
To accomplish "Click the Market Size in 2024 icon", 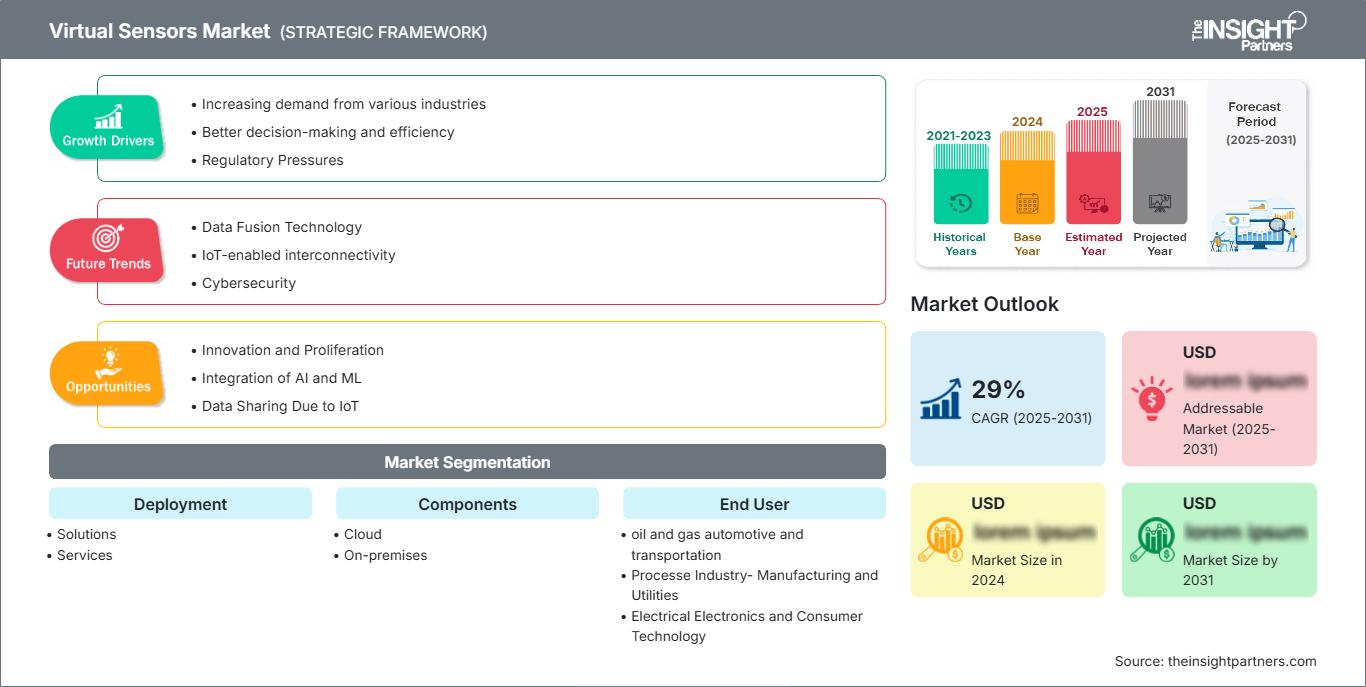I will point(940,540).
